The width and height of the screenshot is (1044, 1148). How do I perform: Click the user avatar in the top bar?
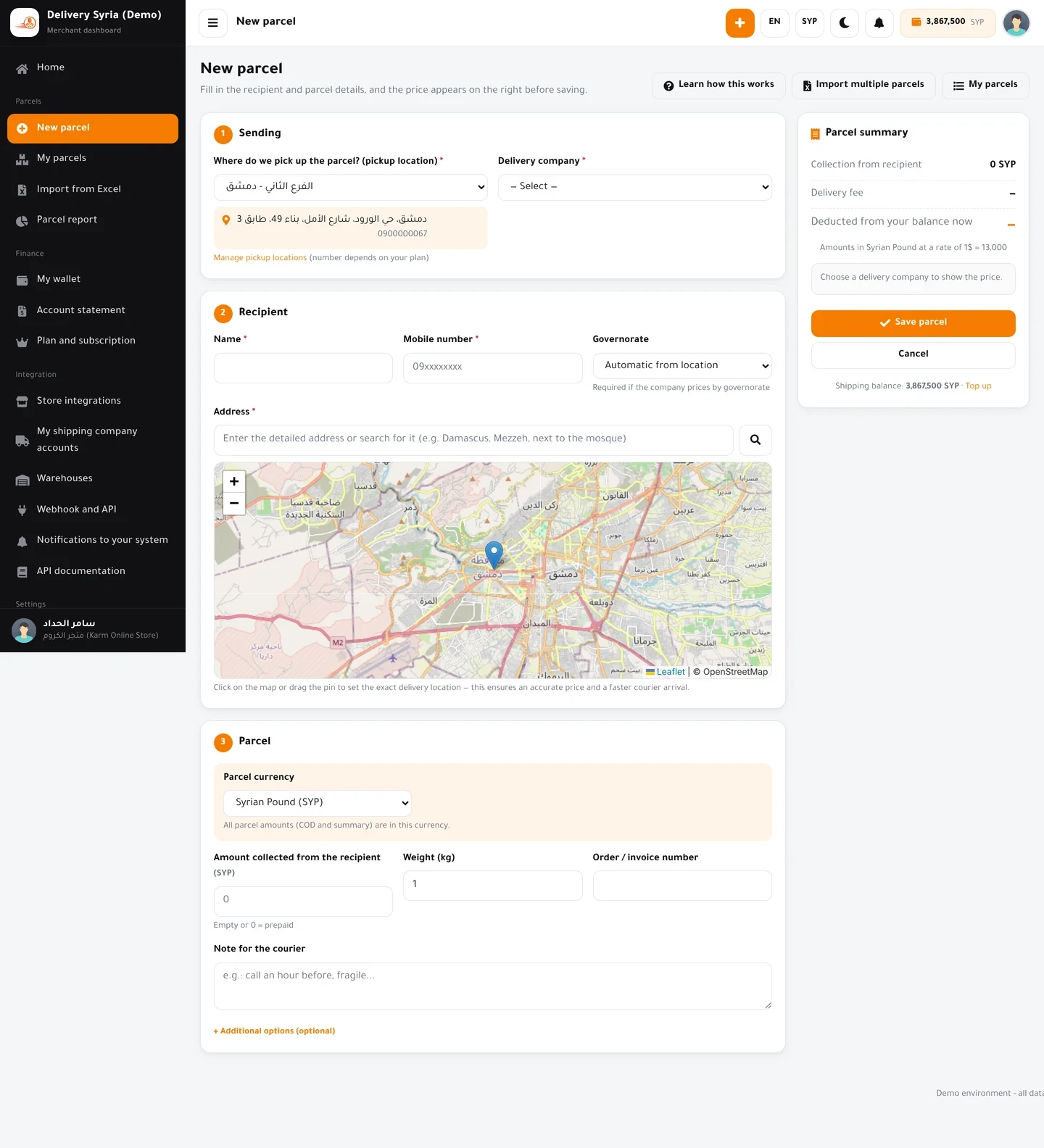1016,22
